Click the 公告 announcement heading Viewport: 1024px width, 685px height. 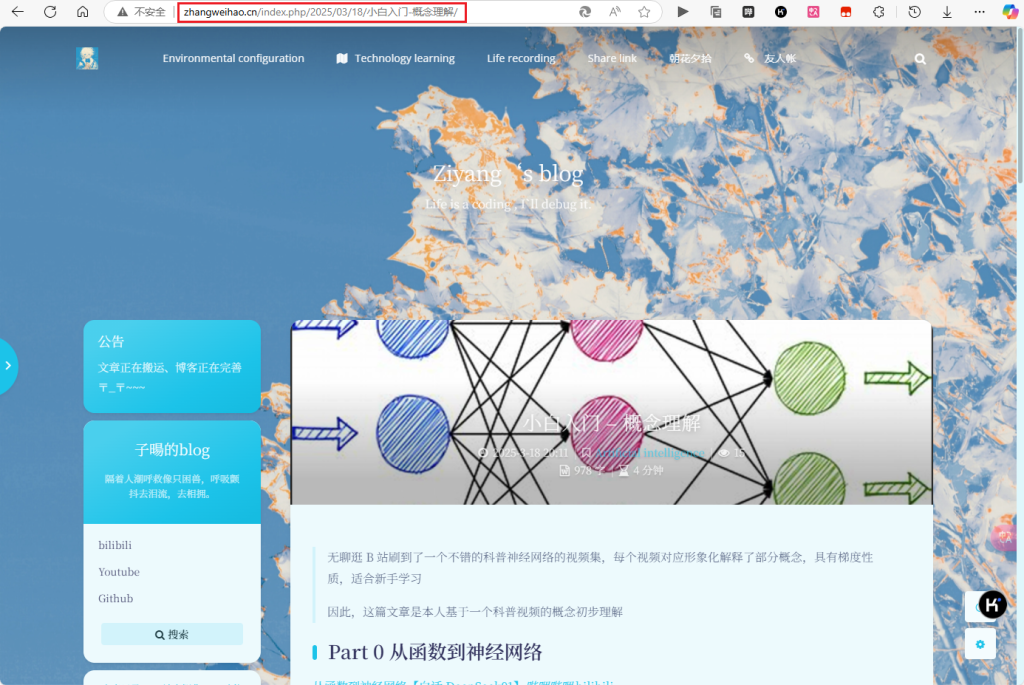pyautogui.click(x=111, y=342)
